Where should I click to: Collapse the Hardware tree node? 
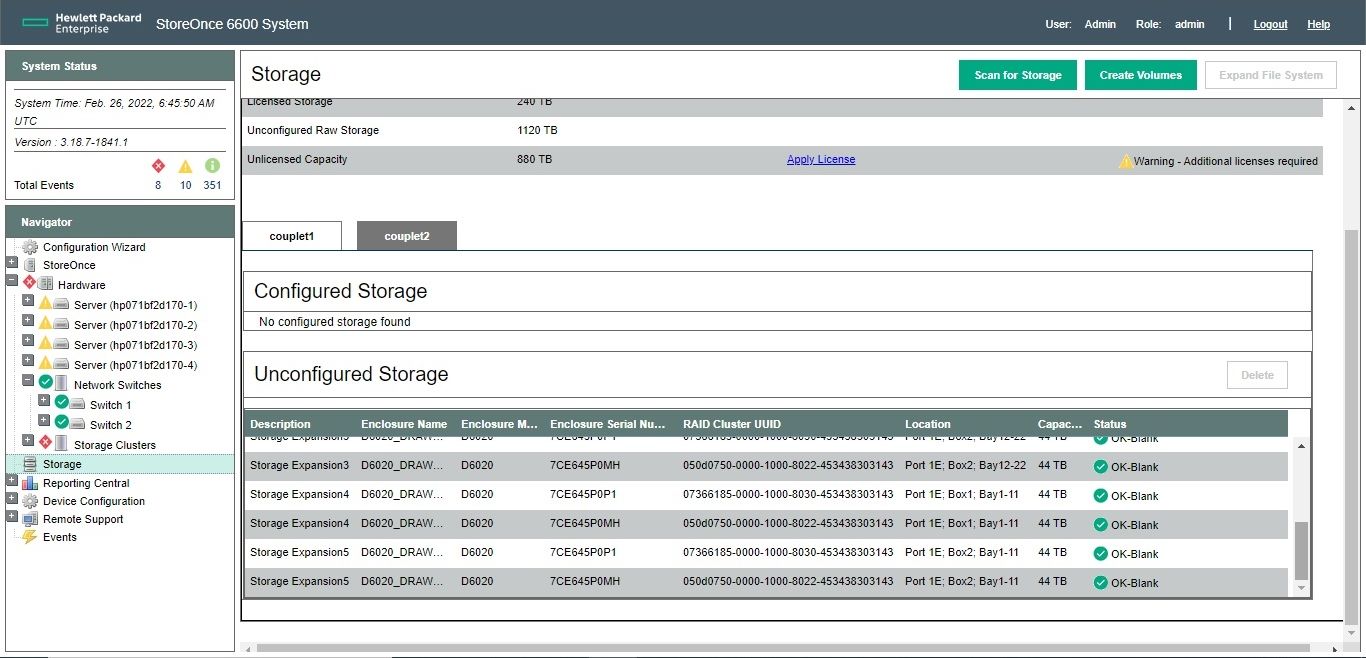[x=12, y=281]
